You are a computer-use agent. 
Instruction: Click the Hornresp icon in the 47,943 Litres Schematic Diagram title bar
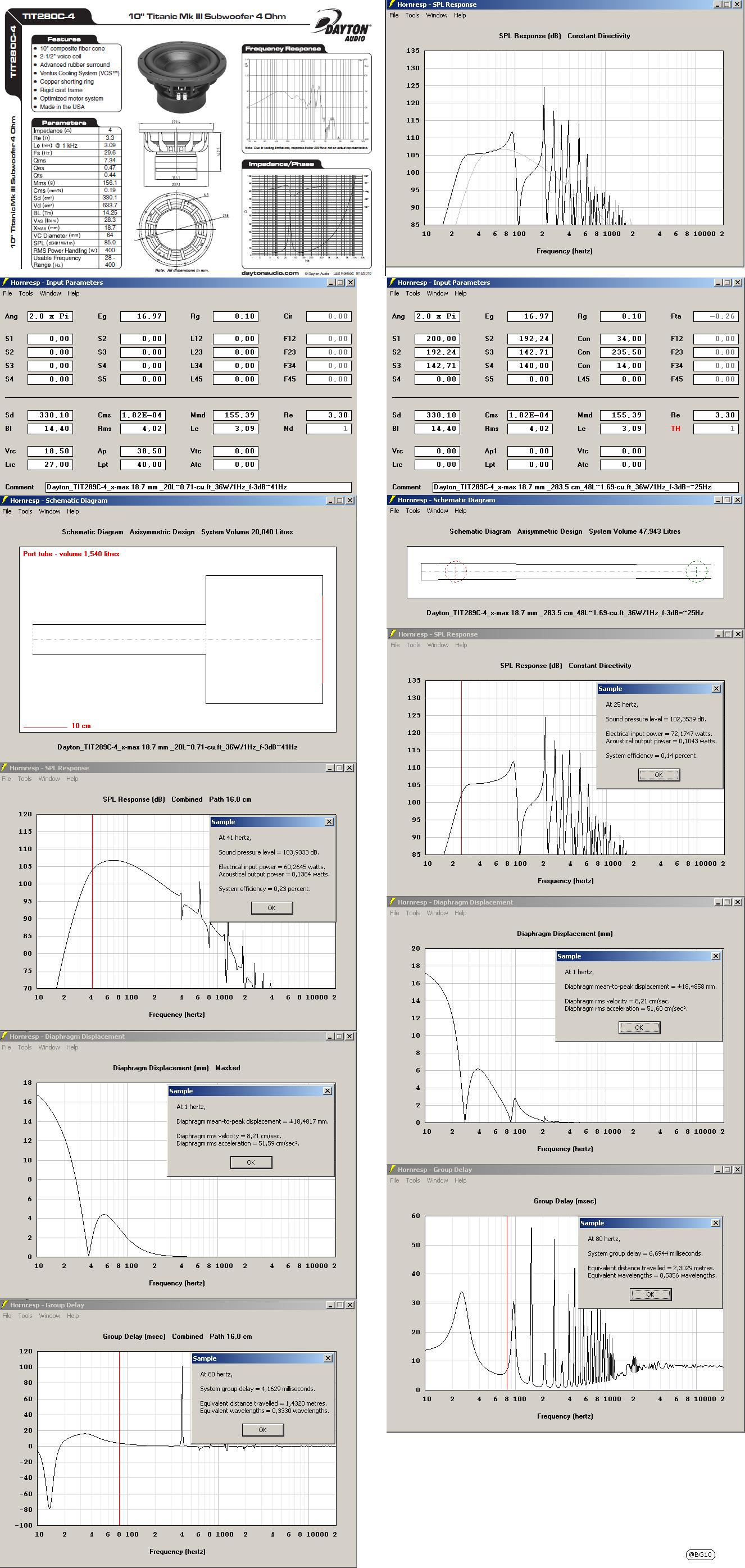393,500
